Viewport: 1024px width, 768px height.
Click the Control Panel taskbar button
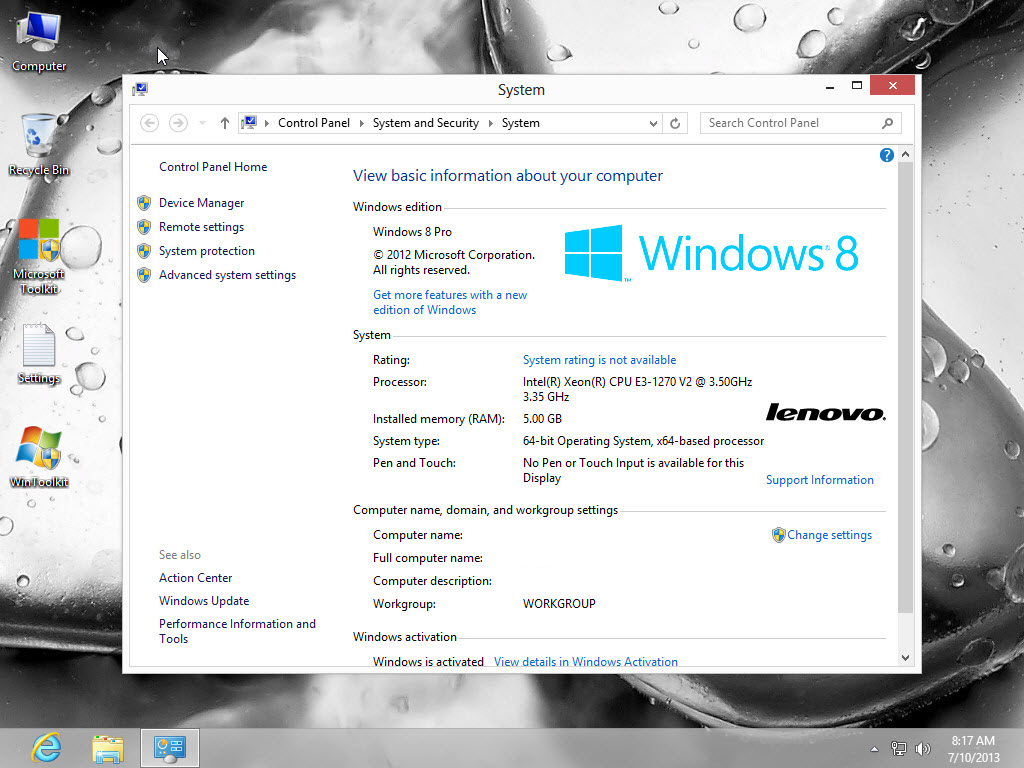point(170,748)
